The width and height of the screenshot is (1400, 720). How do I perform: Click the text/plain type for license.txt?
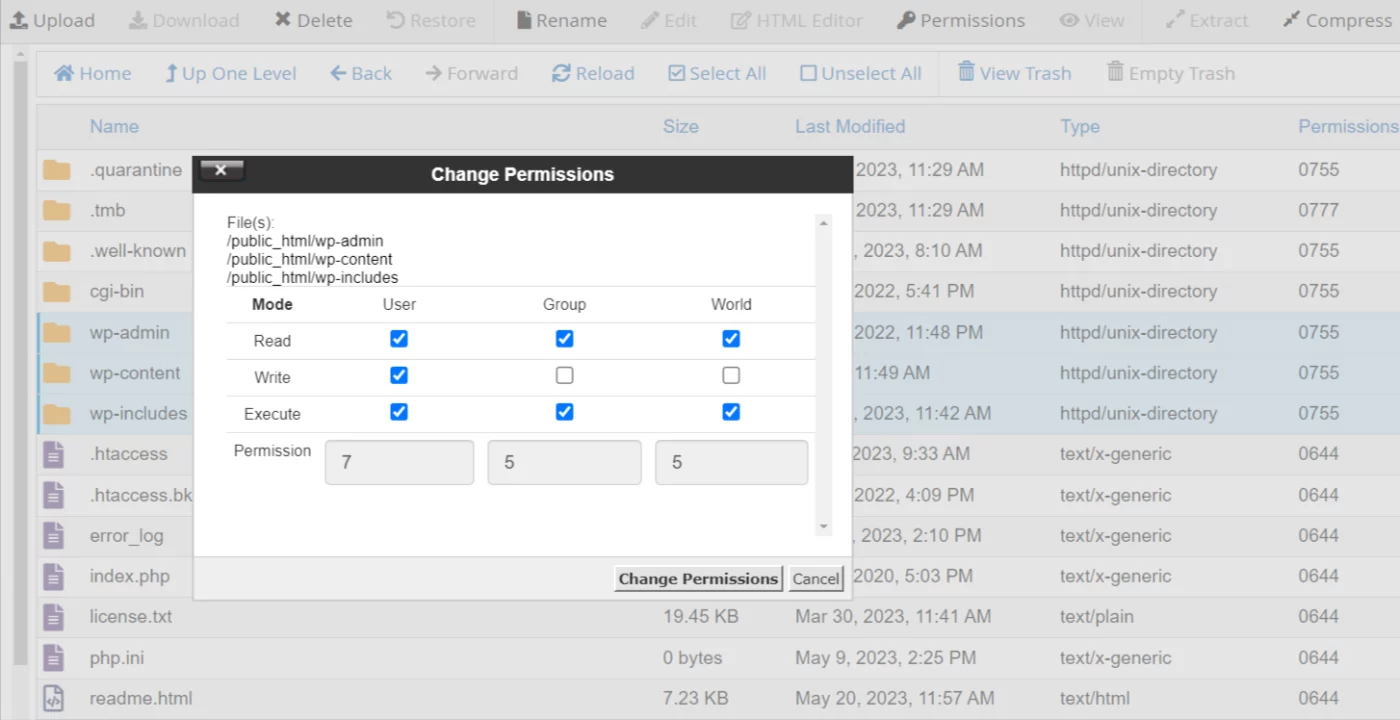[x=1097, y=617]
